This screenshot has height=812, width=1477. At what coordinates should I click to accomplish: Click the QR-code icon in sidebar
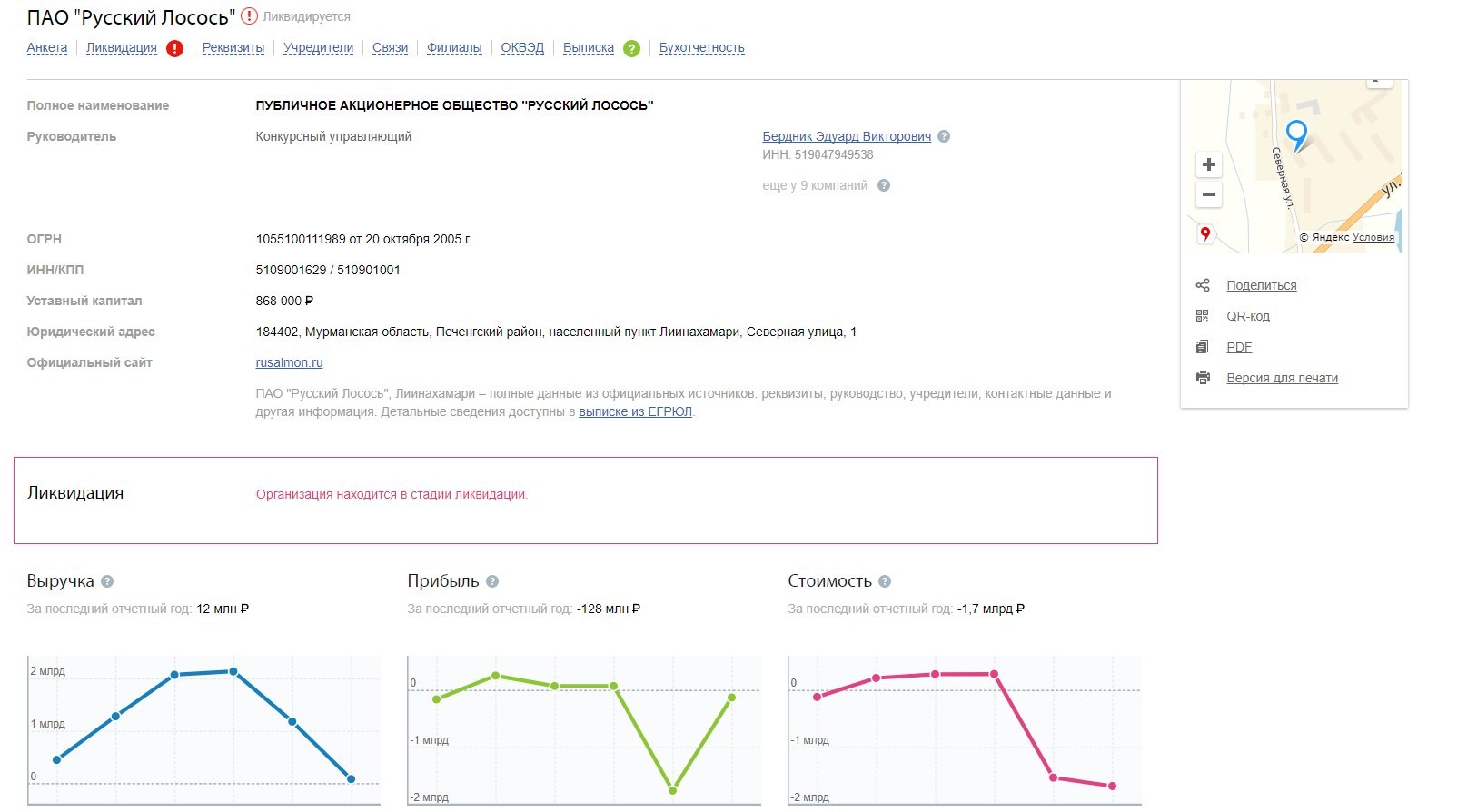[x=1203, y=316]
